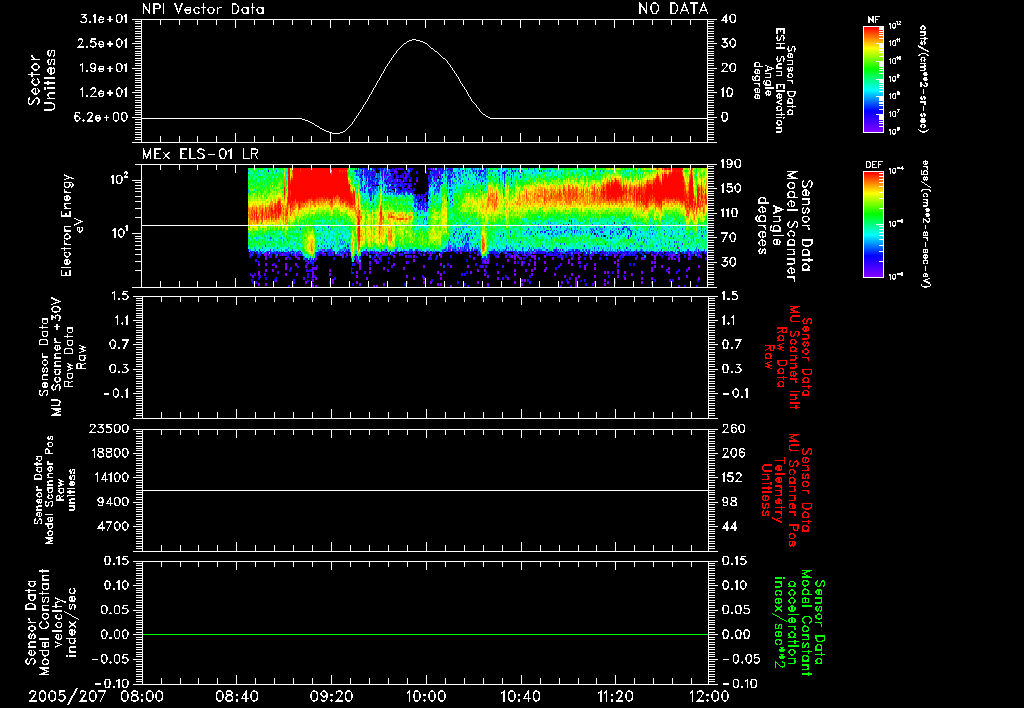Click the 260 telemetry axis tick
This screenshot has height=708, width=1024.
[x=733, y=429]
